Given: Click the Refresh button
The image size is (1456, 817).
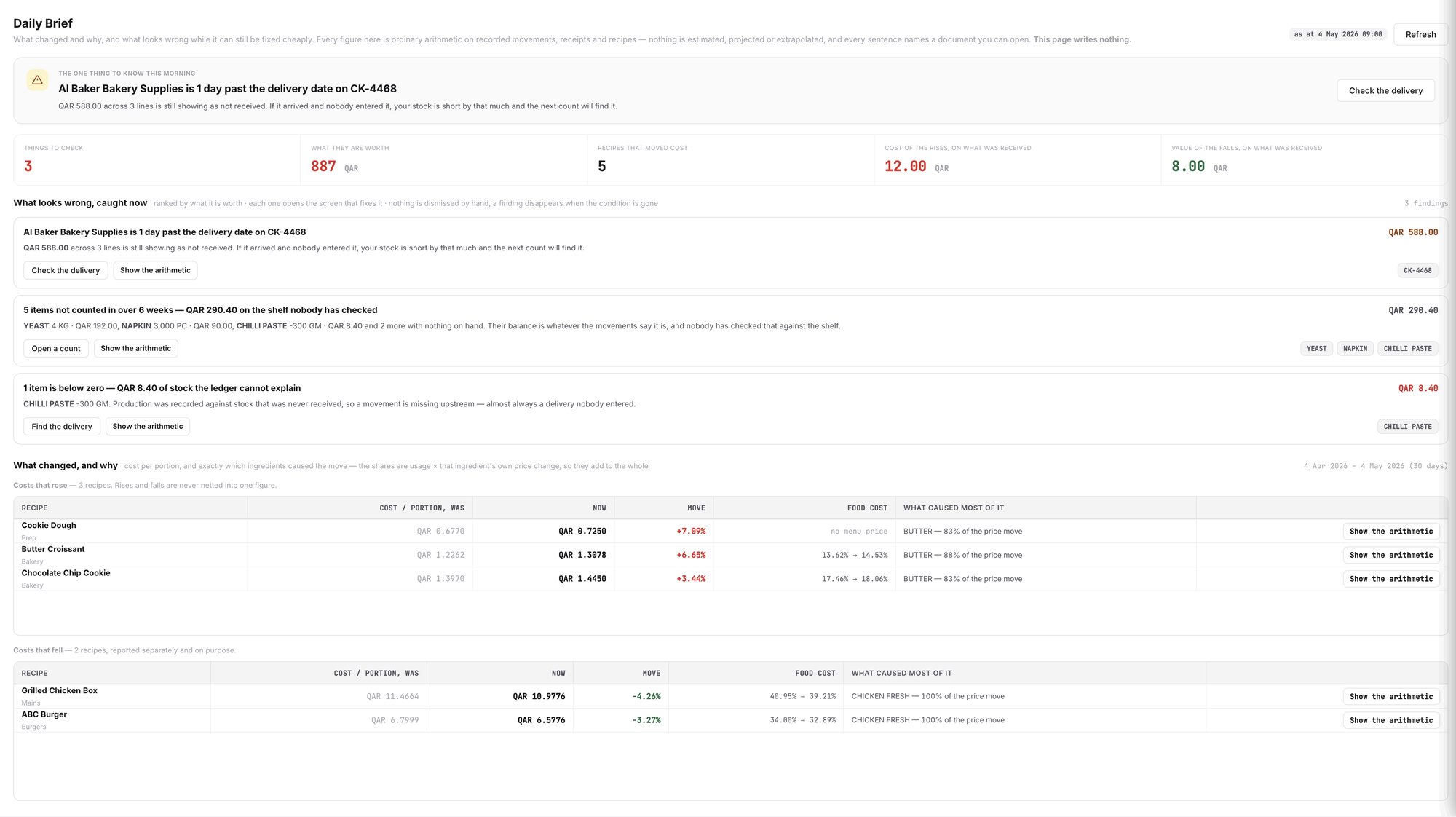Looking at the screenshot, I should tap(1420, 34).
